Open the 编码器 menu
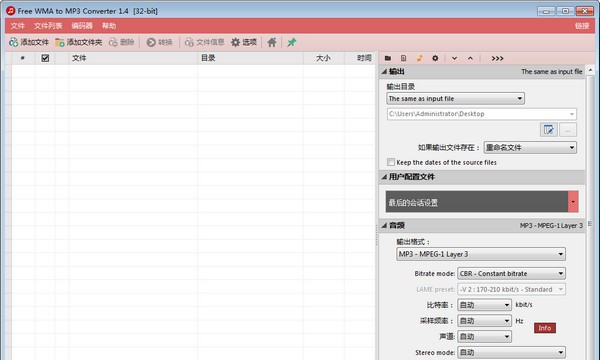Screen dimensions: 600x360 pyautogui.click(x=82, y=26)
